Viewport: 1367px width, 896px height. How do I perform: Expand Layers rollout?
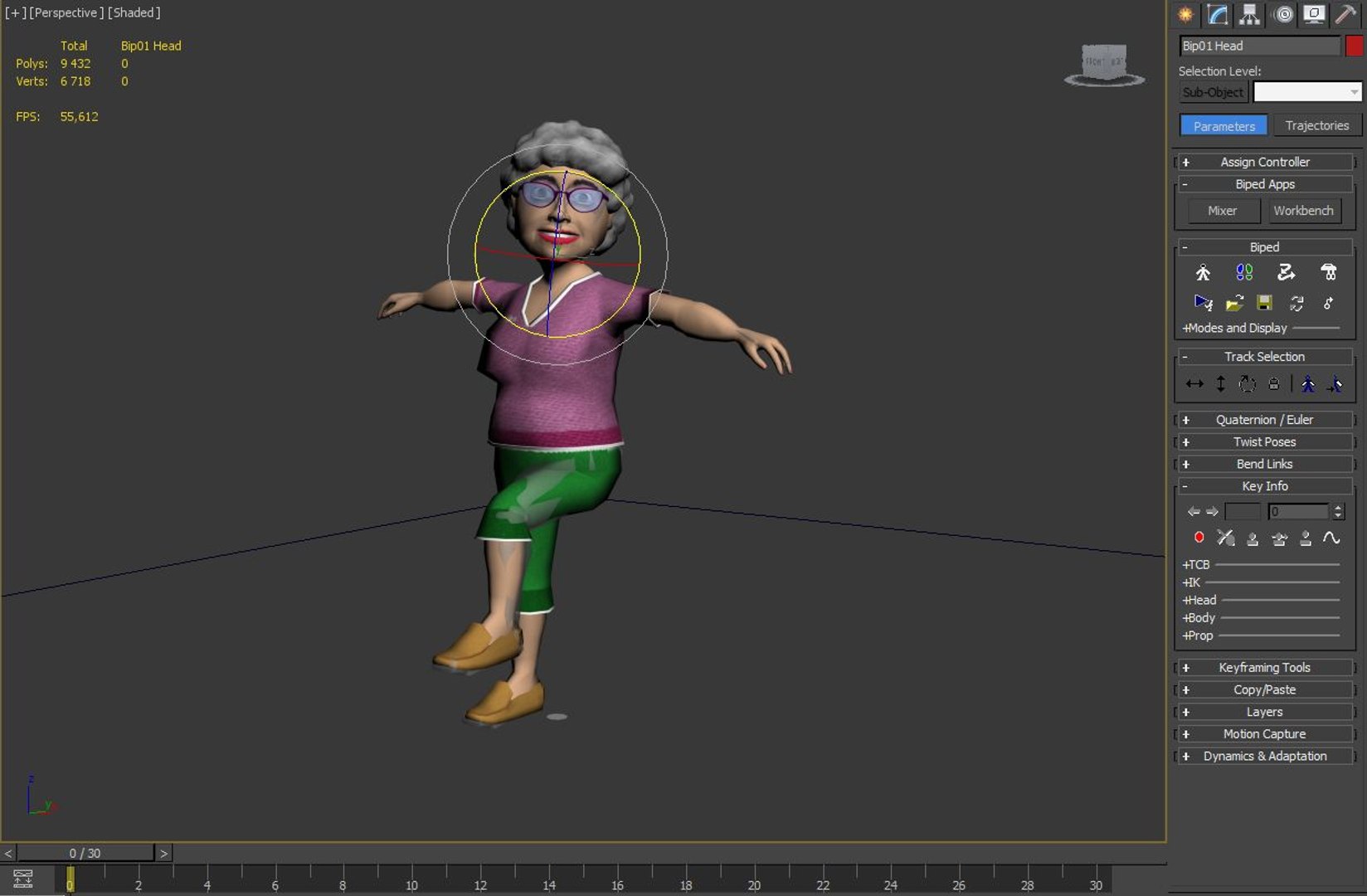click(1265, 712)
